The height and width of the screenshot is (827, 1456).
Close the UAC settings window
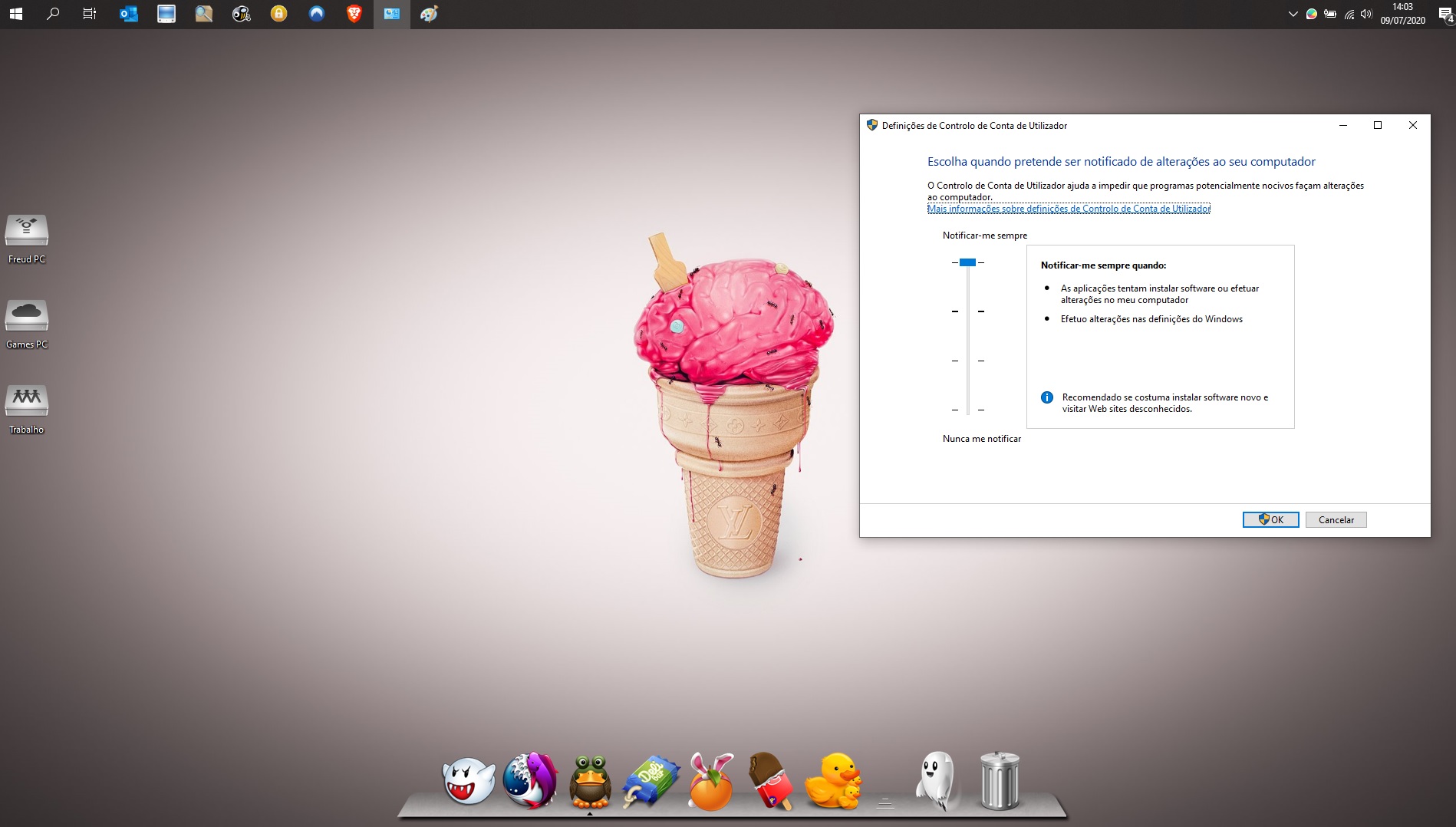pos(1413,125)
